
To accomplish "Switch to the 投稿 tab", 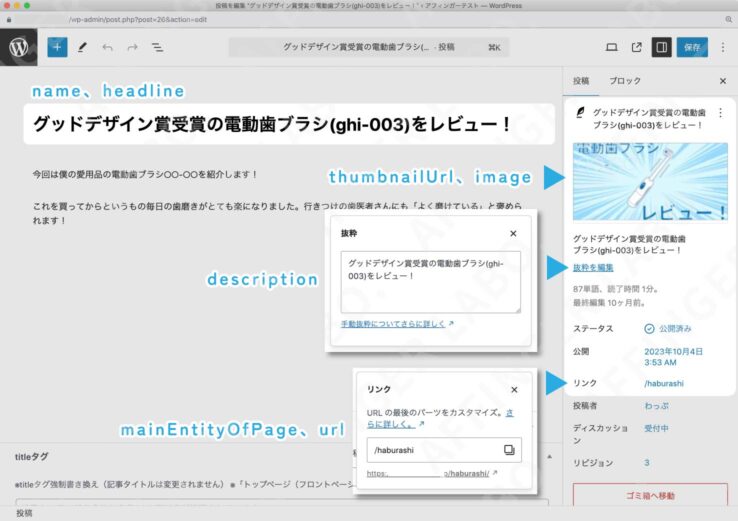I will (x=581, y=81).
